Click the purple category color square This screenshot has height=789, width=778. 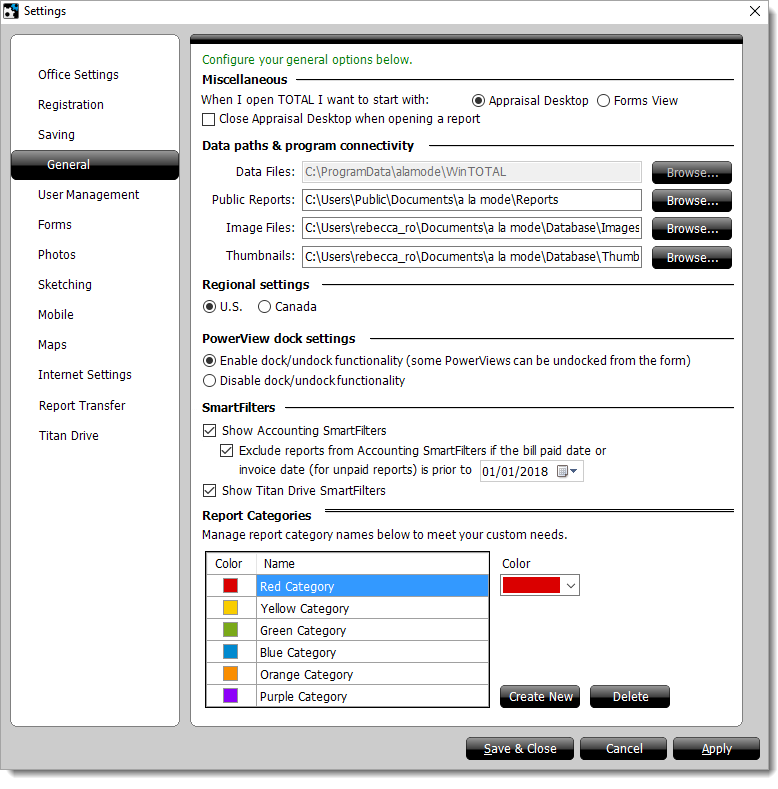click(x=231, y=696)
